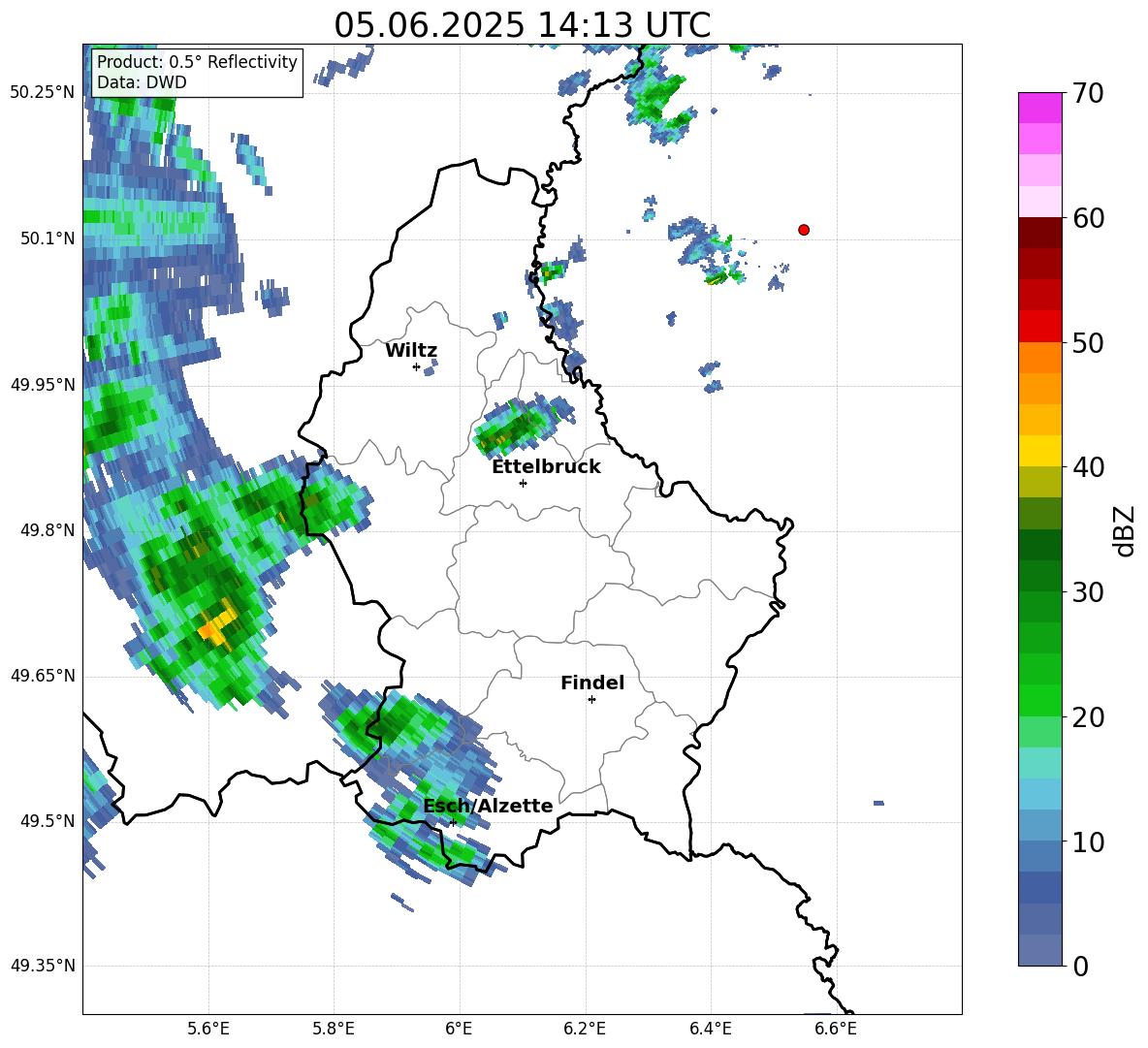Image resolution: width=1148 pixels, height=1048 pixels.
Task: Click the 5.6°E longitude label
Action: (207, 1029)
